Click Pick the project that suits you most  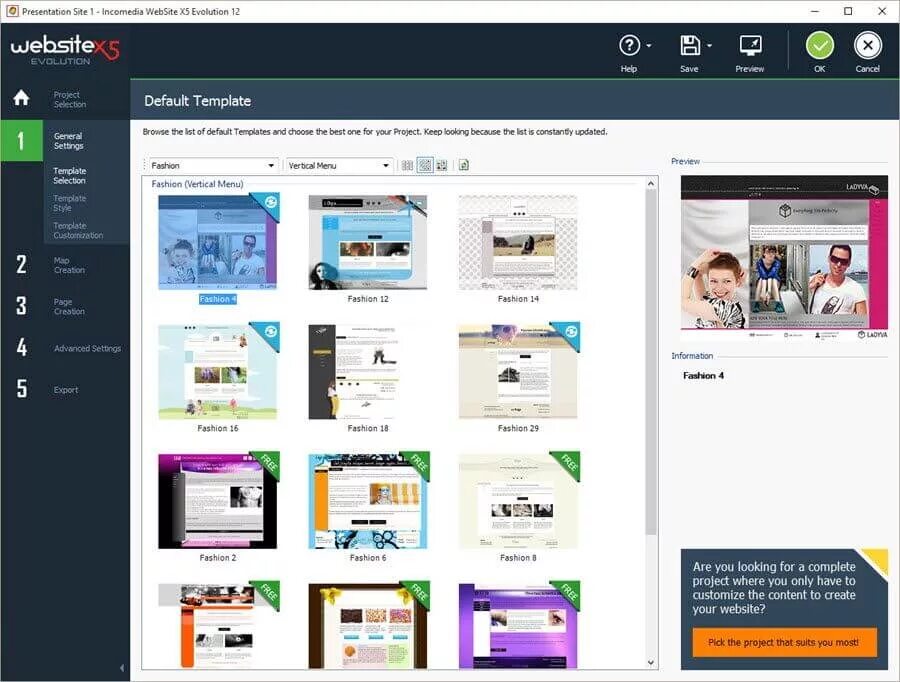pyautogui.click(x=783, y=642)
